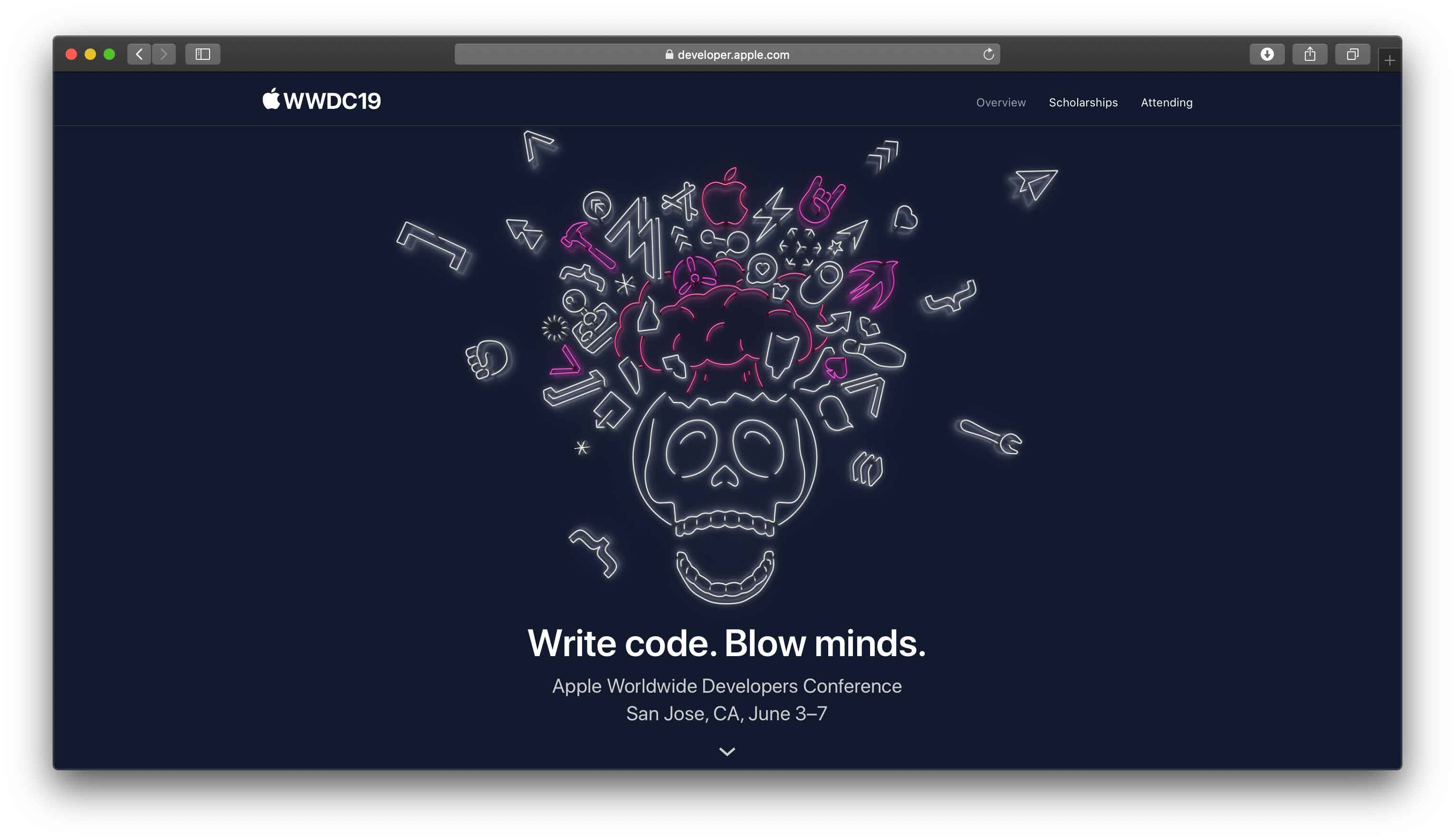Open the Scholarships tab
Image resolution: width=1455 pixels, height=840 pixels.
click(x=1083, y=102)
